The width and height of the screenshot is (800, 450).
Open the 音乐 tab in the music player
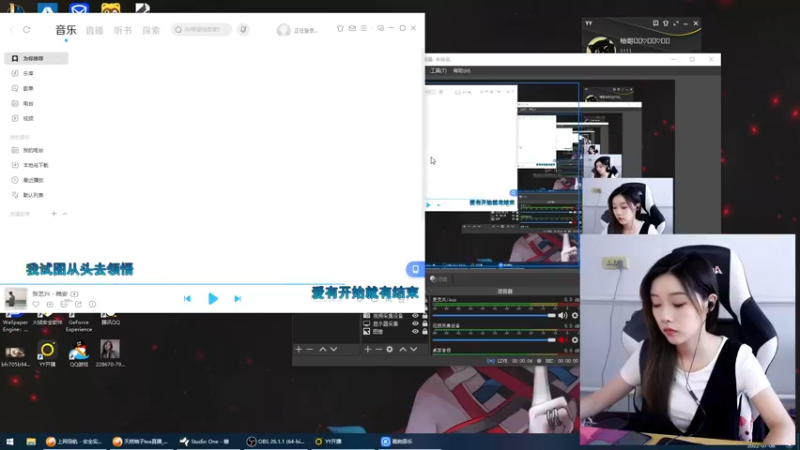[x=66, y=30]
